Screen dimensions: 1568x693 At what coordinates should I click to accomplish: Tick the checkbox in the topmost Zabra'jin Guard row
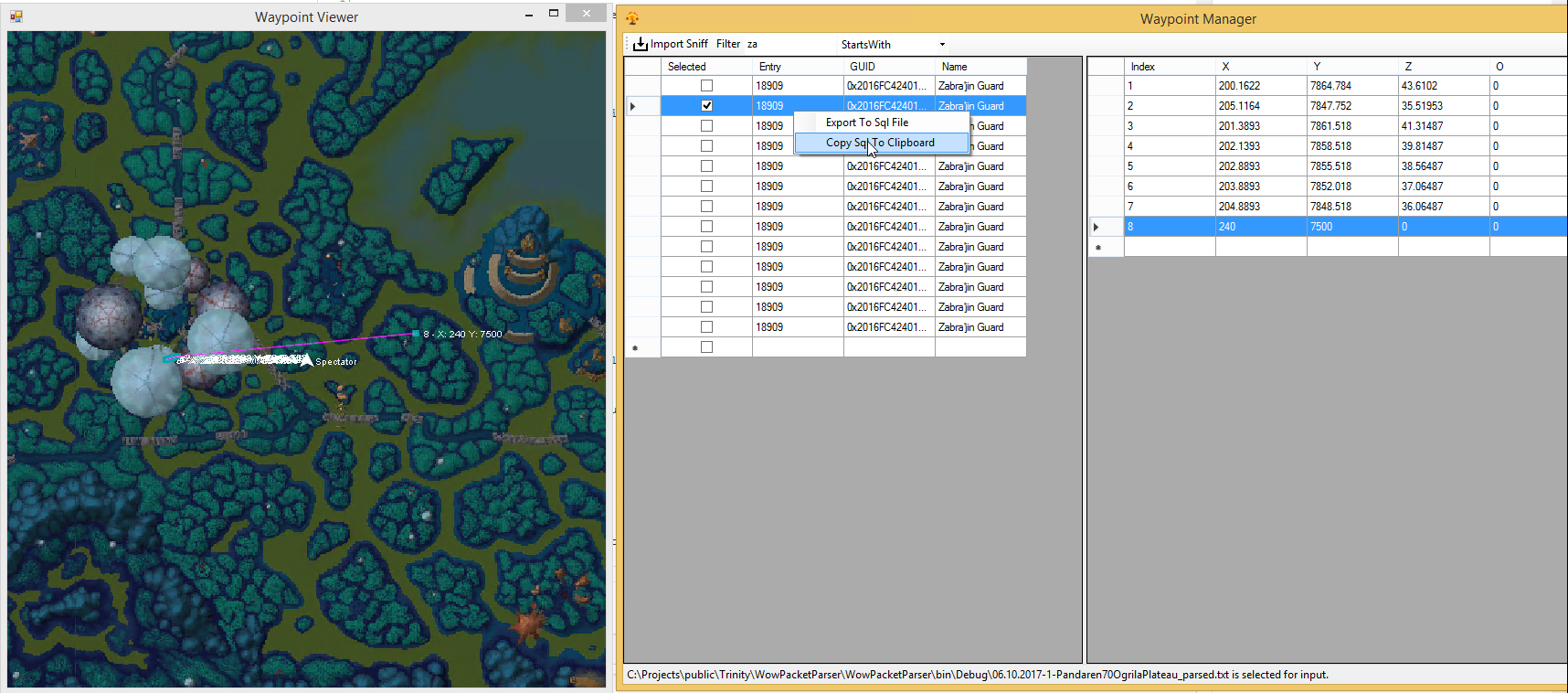706,86
